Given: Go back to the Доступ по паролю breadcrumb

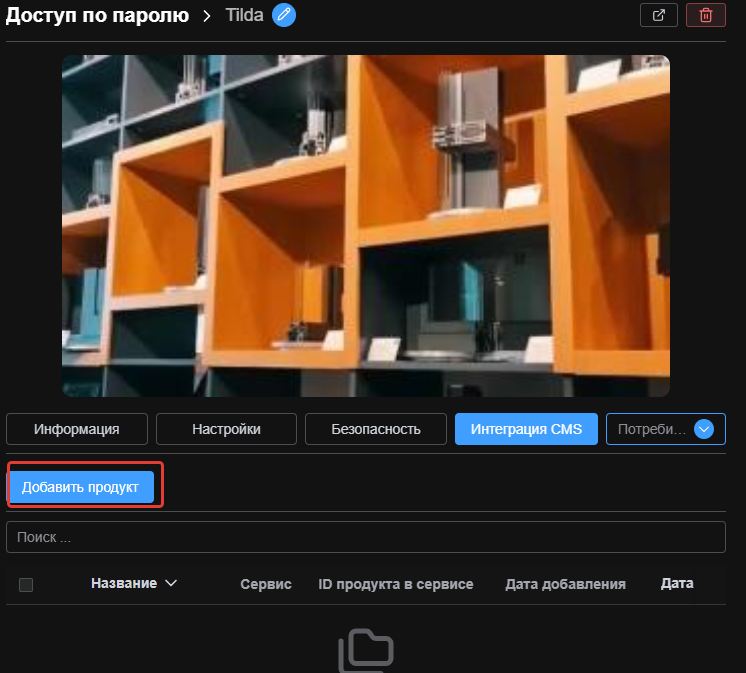Looking at the screenshot, I should (98, 15).
